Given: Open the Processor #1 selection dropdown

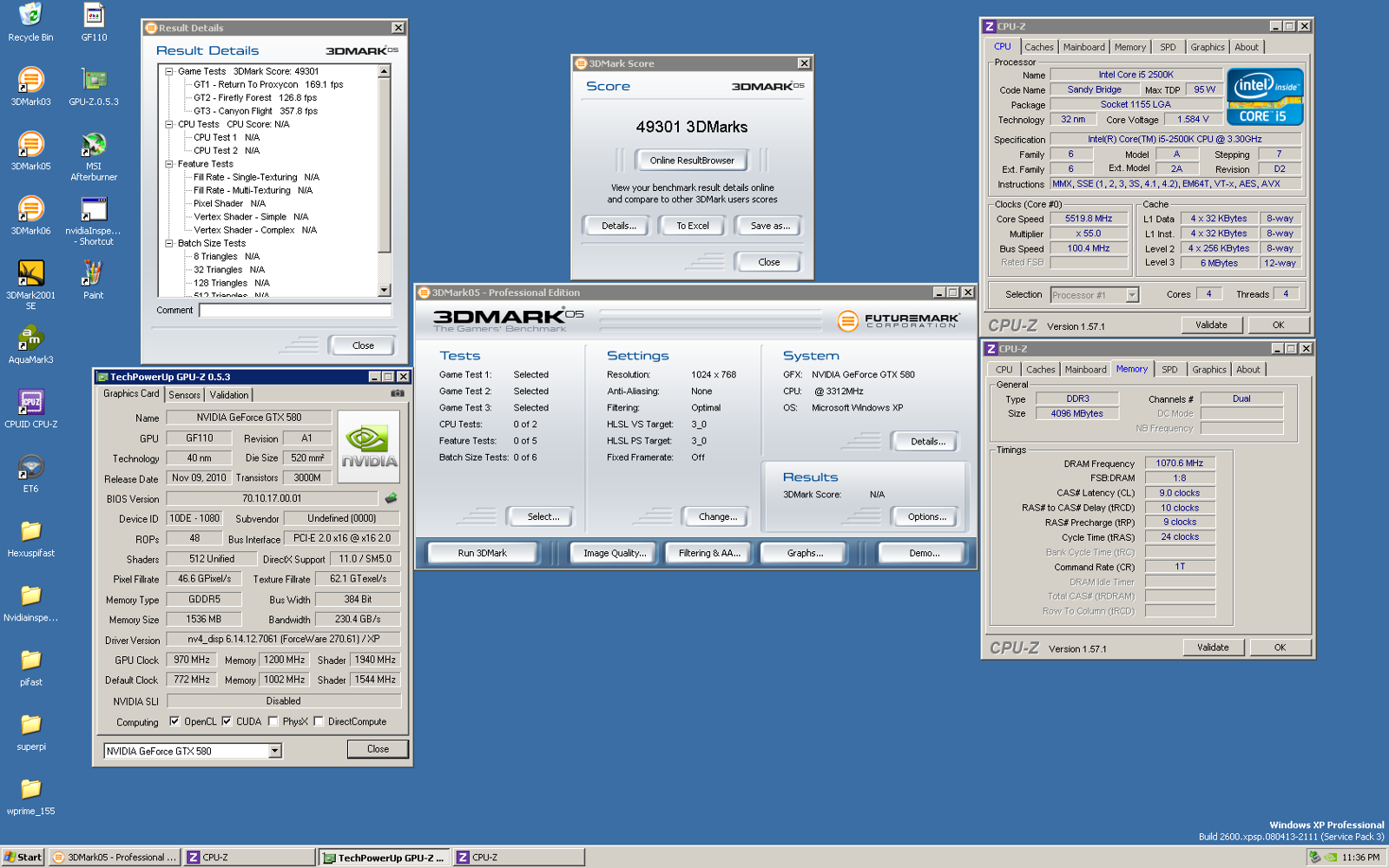Looking at the screenshot, I should click(x=1132, y=295).
